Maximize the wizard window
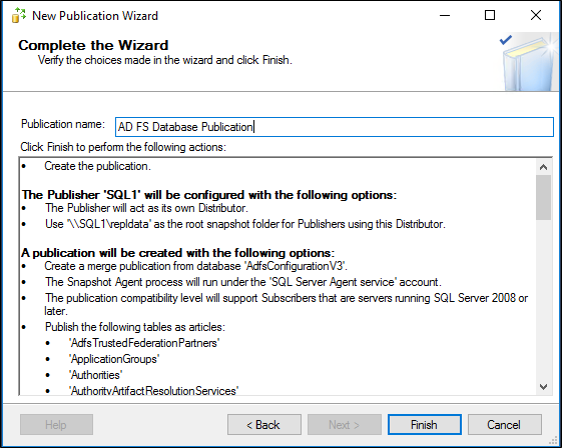 pyautogui.click(x=490, y=15)
